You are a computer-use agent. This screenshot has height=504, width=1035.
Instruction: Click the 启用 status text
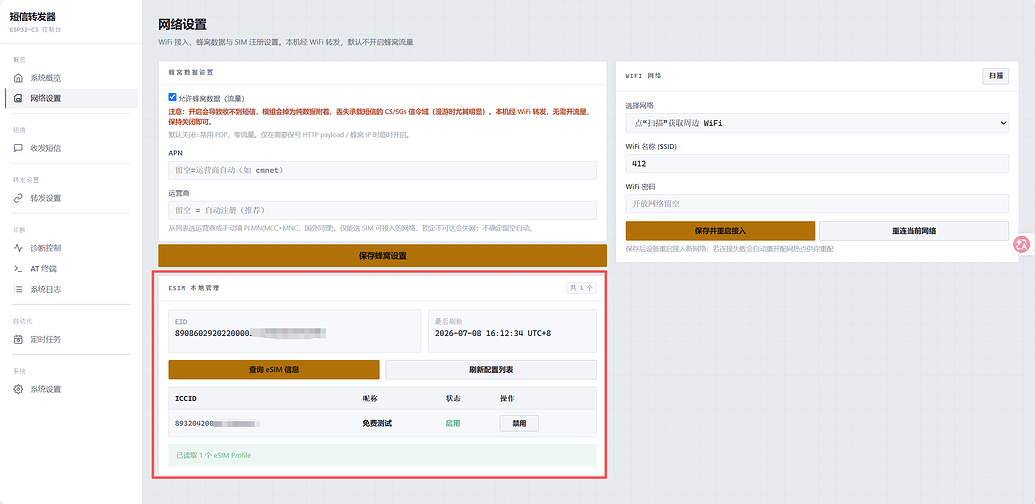(x=453, y=424)
